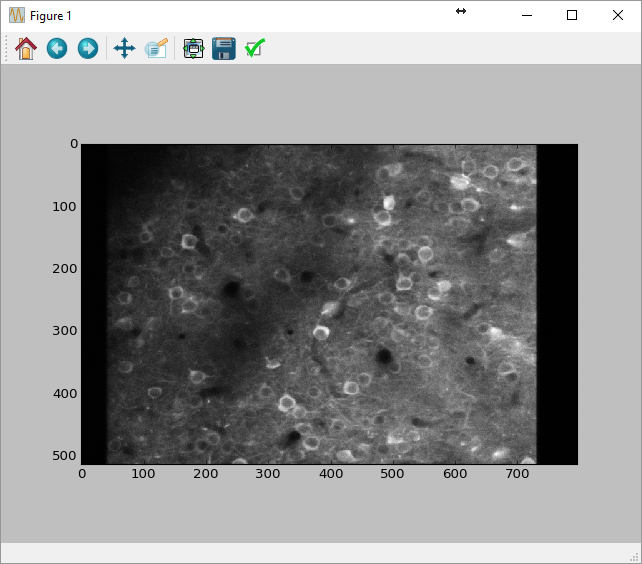Click the black band on the image's right edge
The width and height of the screenshot is (642, 564).
tap(557, 300)
